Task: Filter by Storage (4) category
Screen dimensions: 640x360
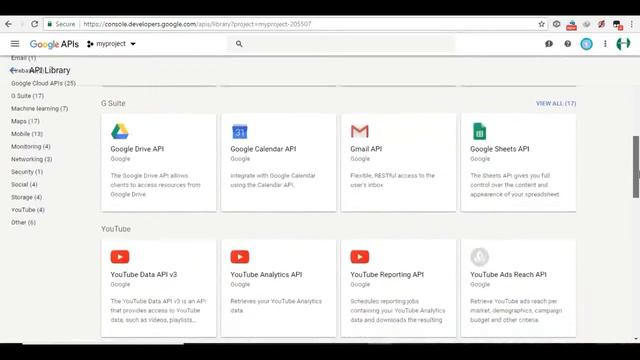Action: tap(27, 197)
